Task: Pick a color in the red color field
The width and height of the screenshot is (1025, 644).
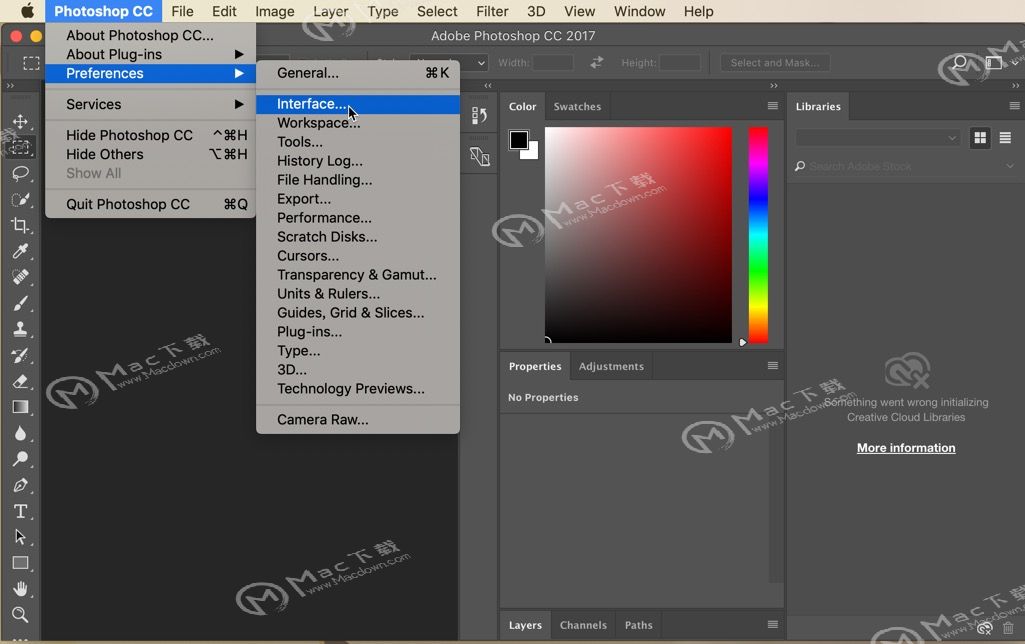Action: [638, 235]
